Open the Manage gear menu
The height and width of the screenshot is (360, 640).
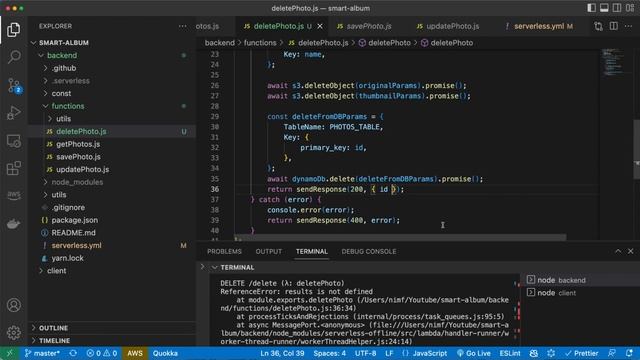[x=13, y=333]
